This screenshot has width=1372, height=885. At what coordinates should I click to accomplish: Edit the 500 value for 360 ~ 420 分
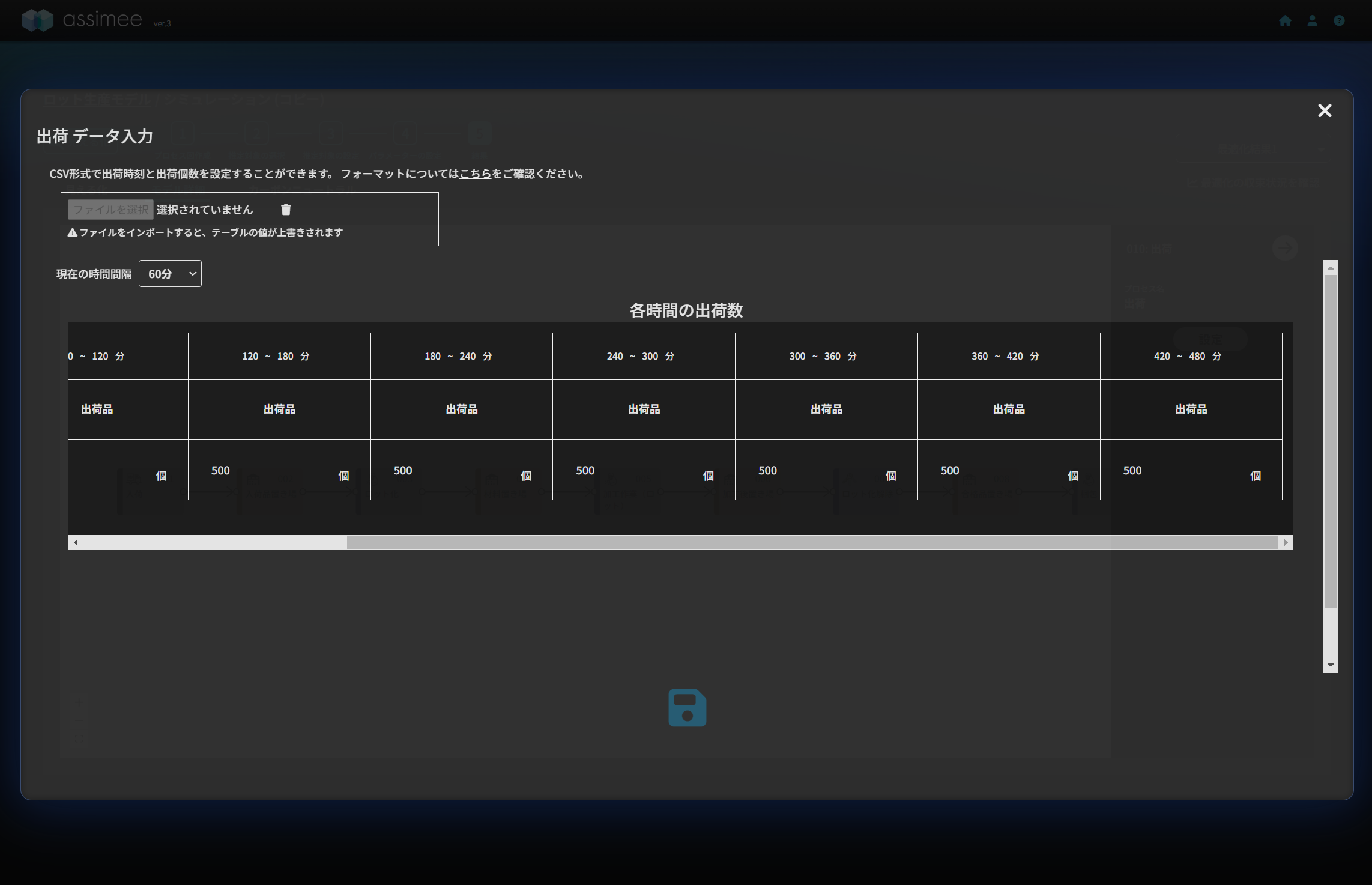click(x=998, y=471)
